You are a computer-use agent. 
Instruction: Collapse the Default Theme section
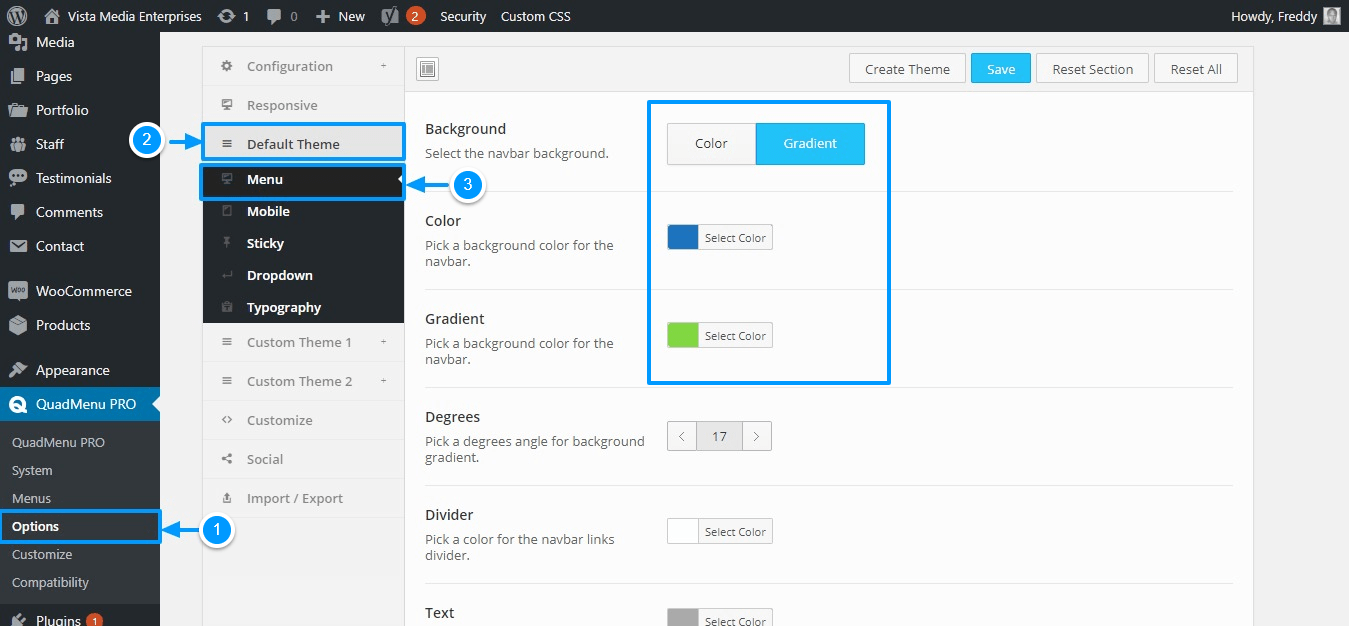(303, 144)
